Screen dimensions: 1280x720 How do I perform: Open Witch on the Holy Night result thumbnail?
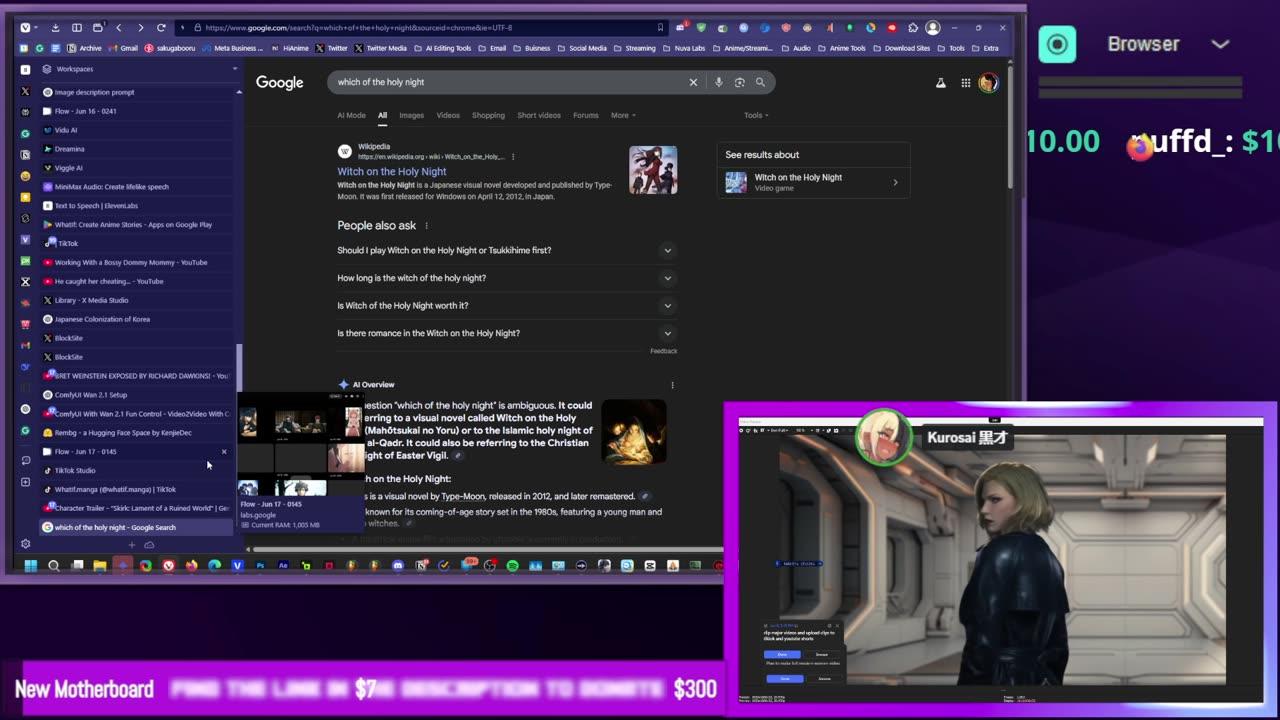653,170
